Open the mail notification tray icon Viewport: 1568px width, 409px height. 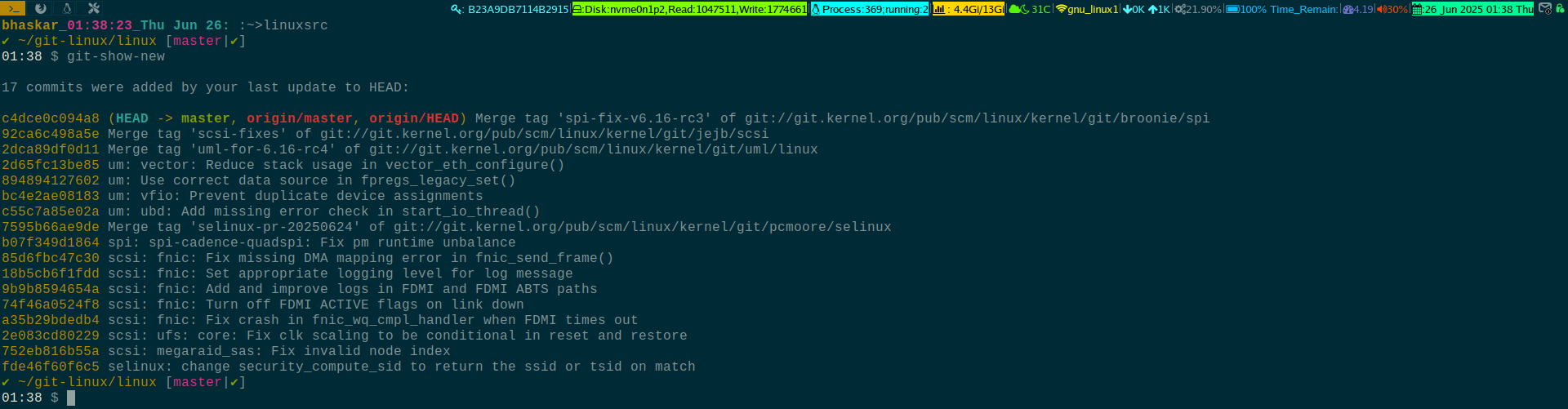tap(1545, 8)
